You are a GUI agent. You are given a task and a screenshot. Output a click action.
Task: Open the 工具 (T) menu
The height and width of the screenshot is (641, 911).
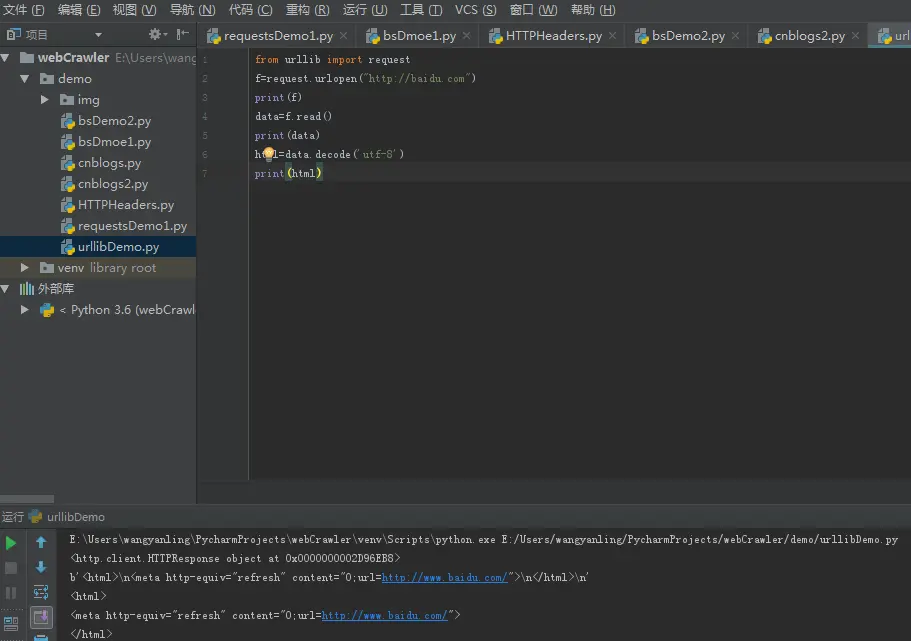421,10
